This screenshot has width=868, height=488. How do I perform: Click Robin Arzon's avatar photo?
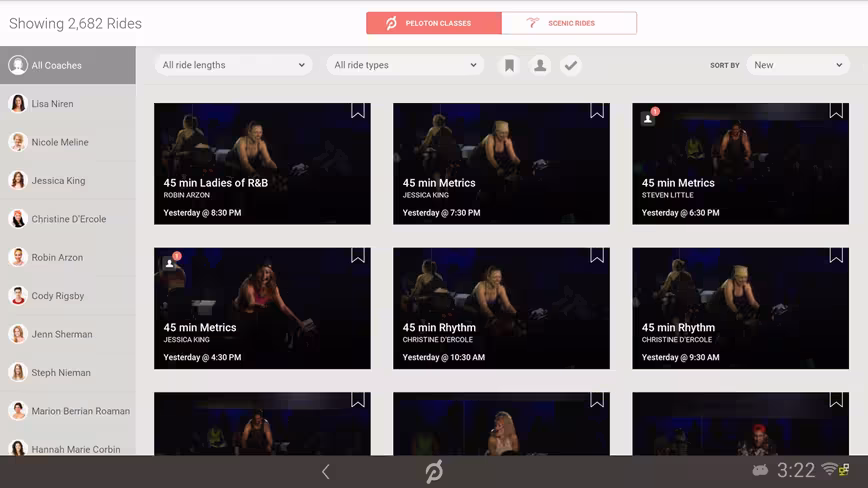pos(18,257)
